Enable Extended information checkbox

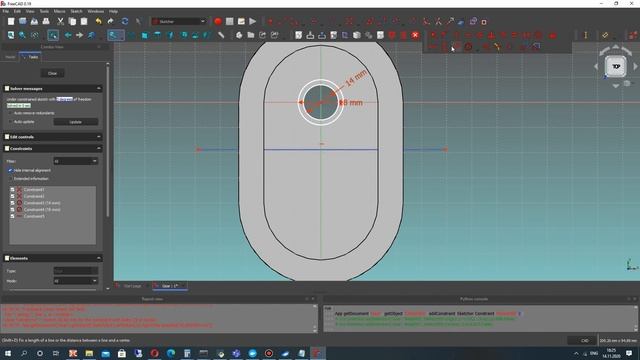(x=11, y=179)
